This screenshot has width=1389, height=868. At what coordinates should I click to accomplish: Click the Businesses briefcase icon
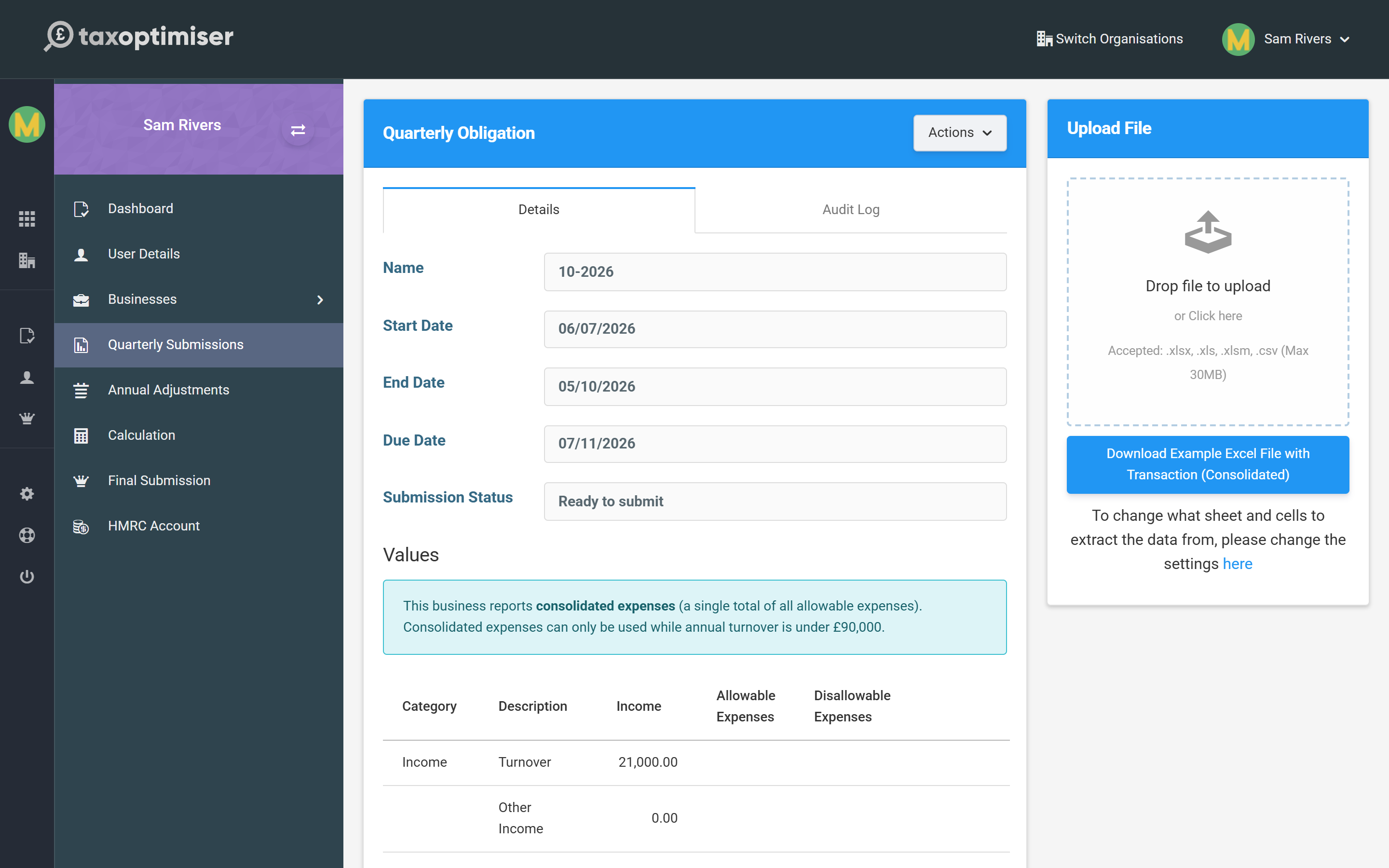pos(81,299)
